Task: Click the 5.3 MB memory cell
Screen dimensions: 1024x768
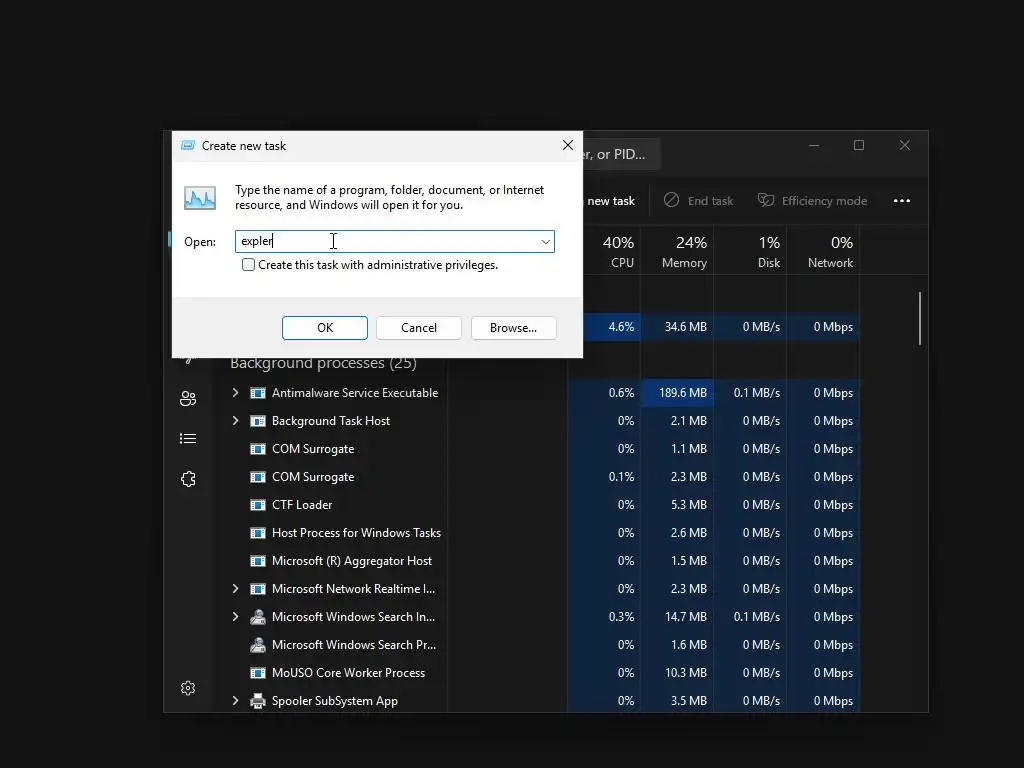Action: click(677, 505)
